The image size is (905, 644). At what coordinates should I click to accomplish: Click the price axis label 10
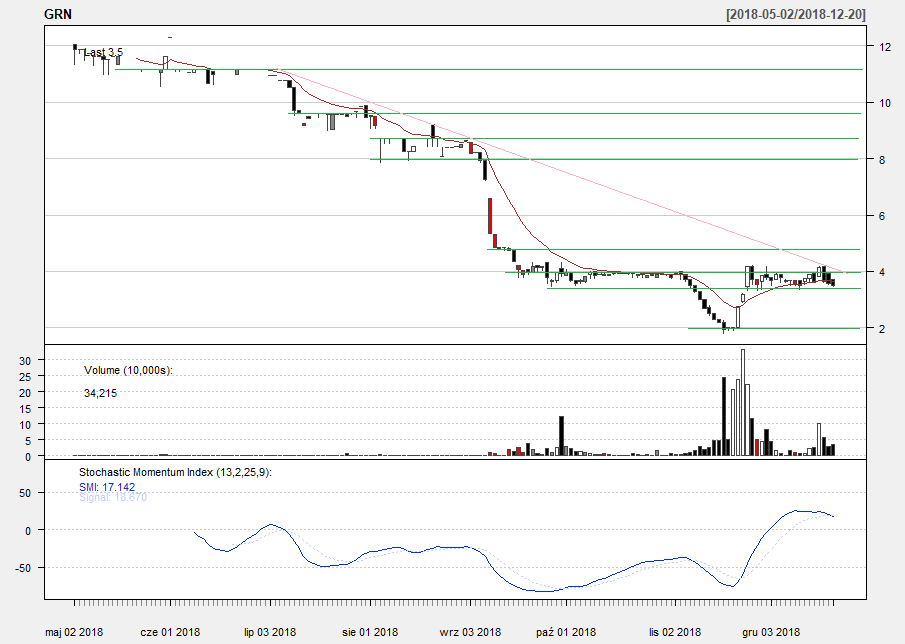pyautogui.click(x=885, y=103)
